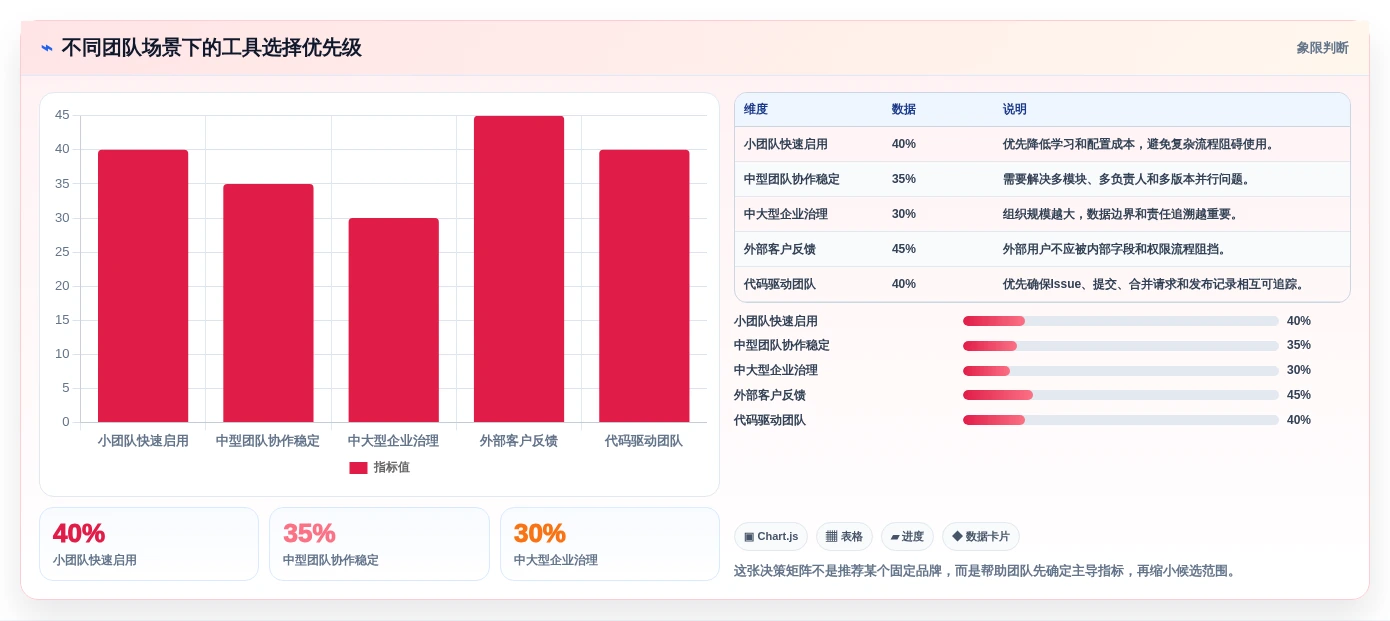Open the 40% 小团队快速启用 data card
This screenshot has width=1390, height=621.
[x=149, y=544]
